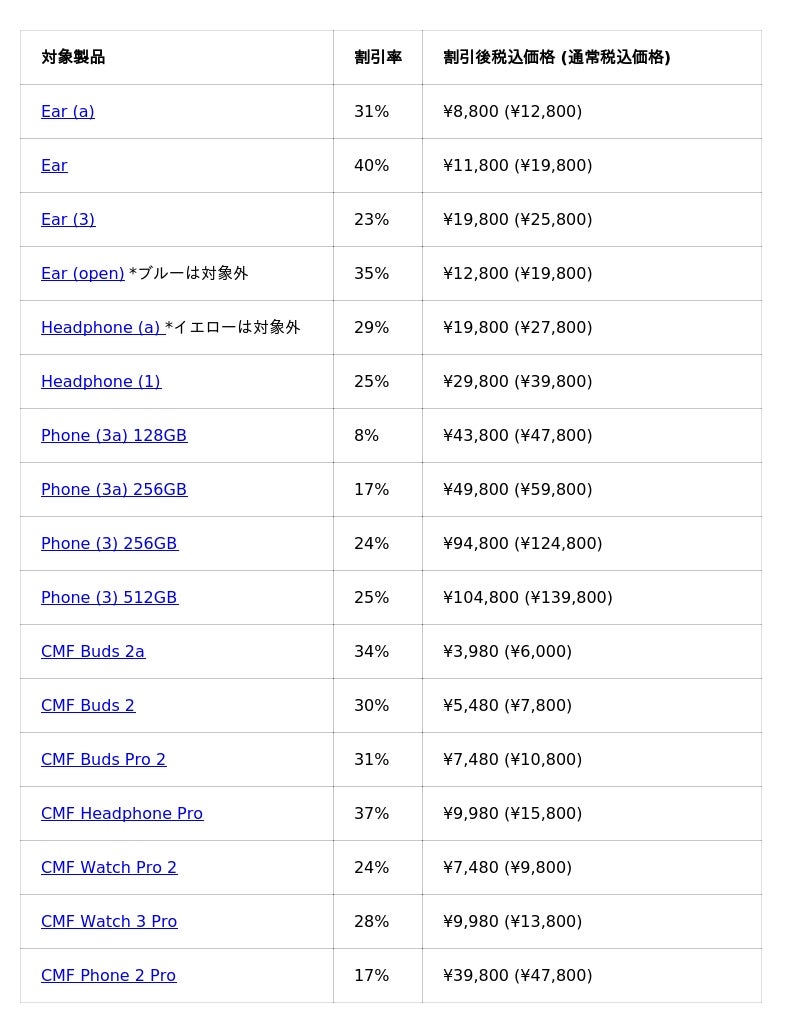The height and width of the screenshot is (1033, 800).
Task: Select the 対象製品 column header
Action: coord(177,57)
